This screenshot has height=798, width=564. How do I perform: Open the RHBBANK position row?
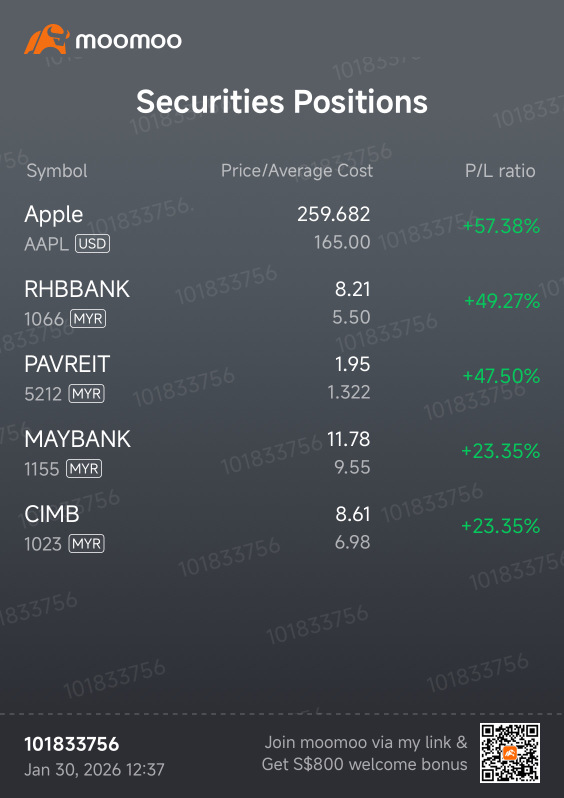(x=282, y=303)
